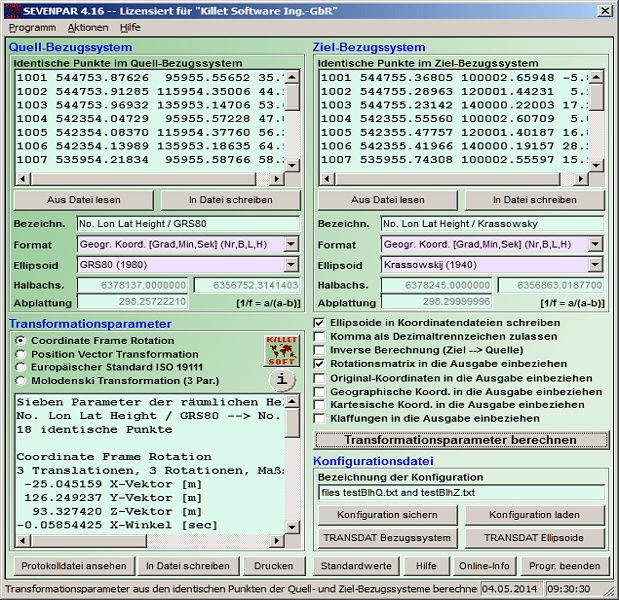Open TRANSDAT Ellipsoide

[535, 538]
